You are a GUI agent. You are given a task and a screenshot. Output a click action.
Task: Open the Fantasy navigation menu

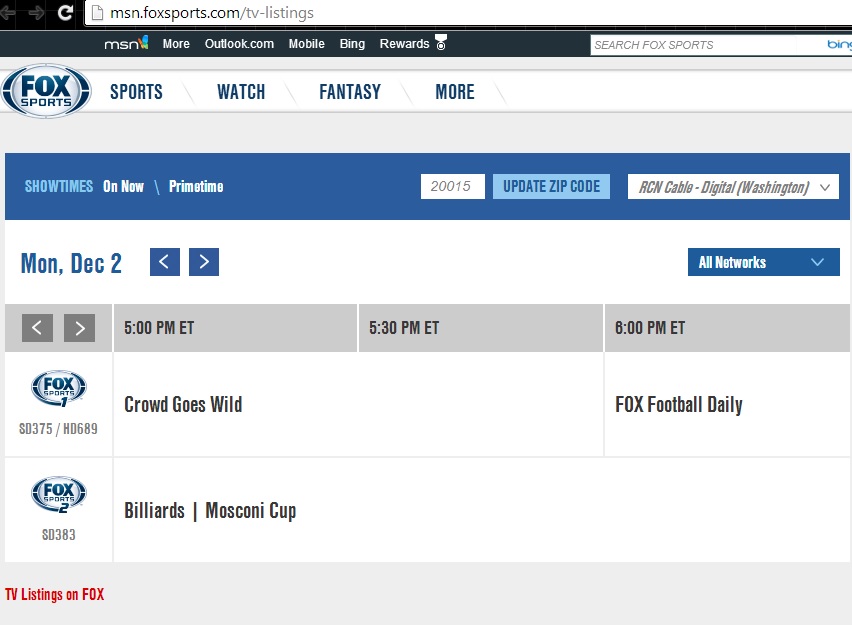click(x=349, y=92)
